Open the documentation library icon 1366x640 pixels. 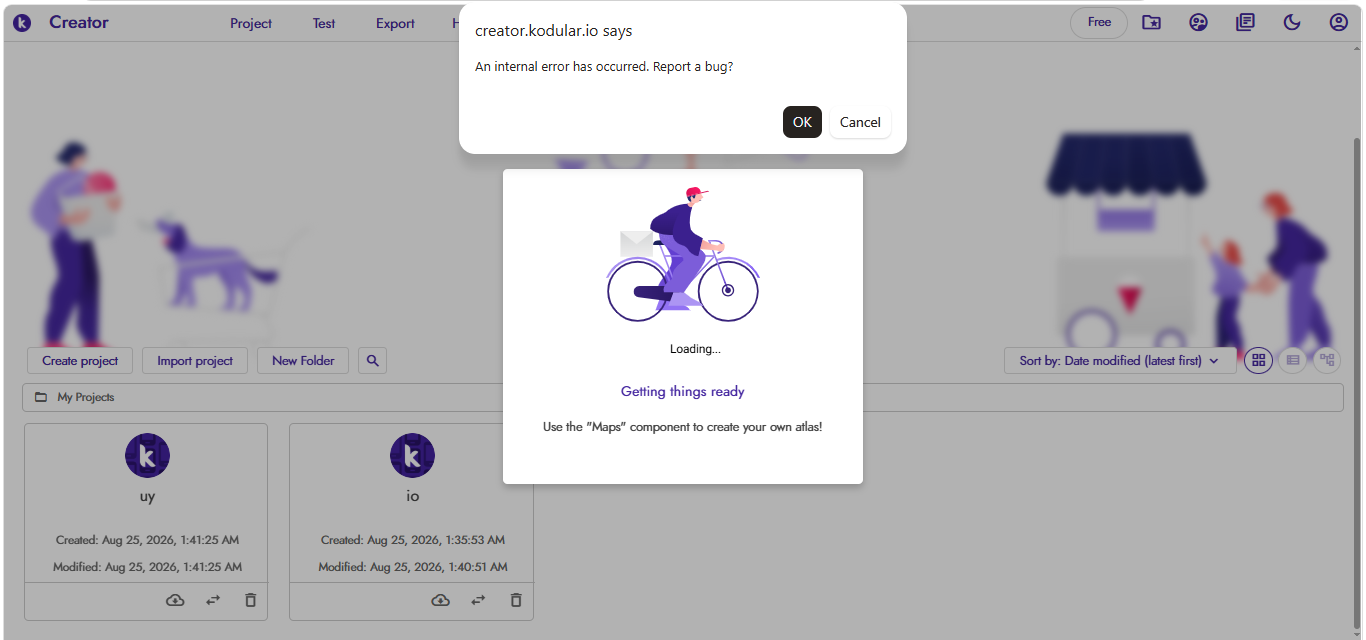point(1245,22)
